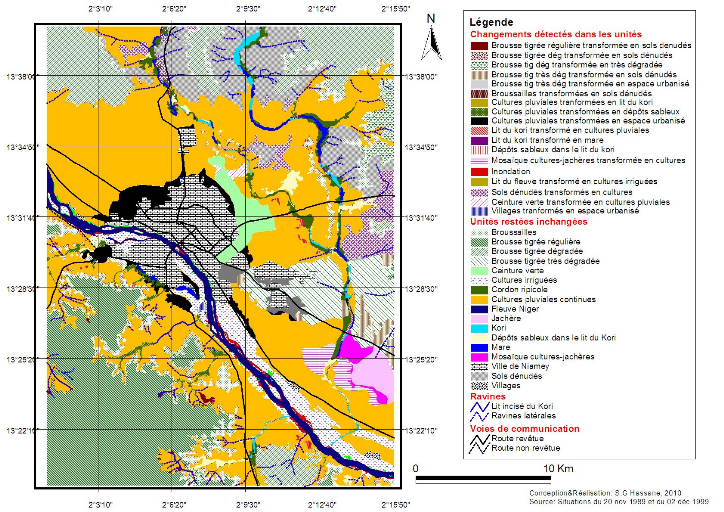Viewport: 724px width, 512px height.
Task: Pick the purple Lit du kori transformé en mare swatch
Action: (x=479, y=140)
